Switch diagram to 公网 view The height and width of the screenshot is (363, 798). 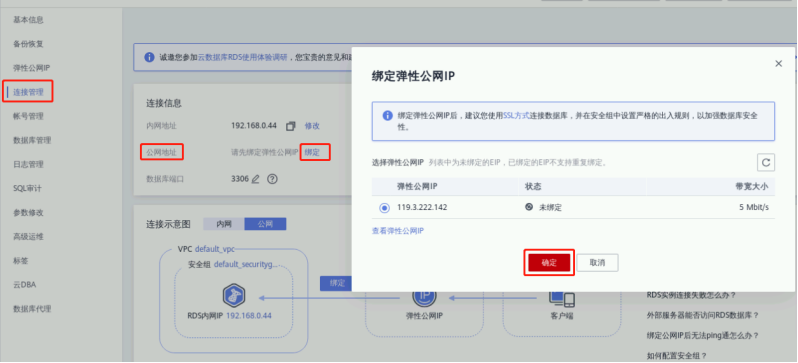coord(265,224)
